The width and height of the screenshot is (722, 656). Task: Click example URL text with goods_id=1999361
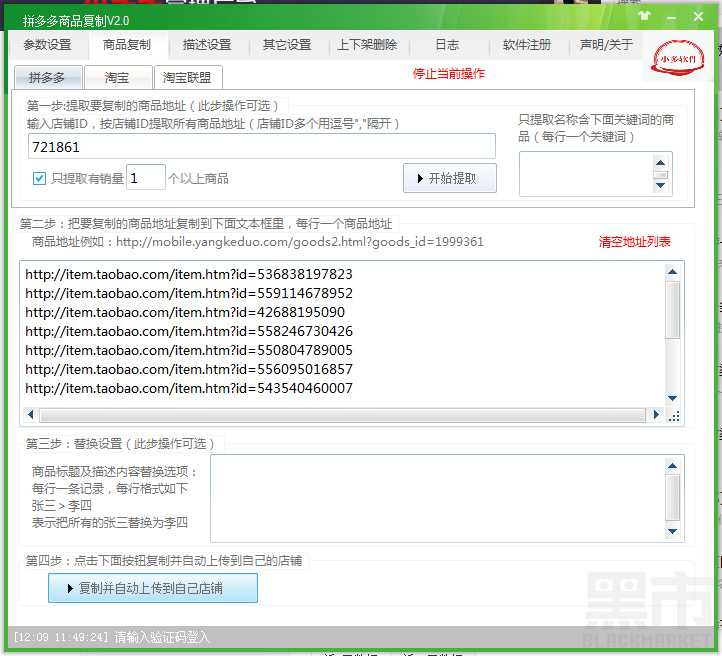pyautogui.click(x=300, y=242)
